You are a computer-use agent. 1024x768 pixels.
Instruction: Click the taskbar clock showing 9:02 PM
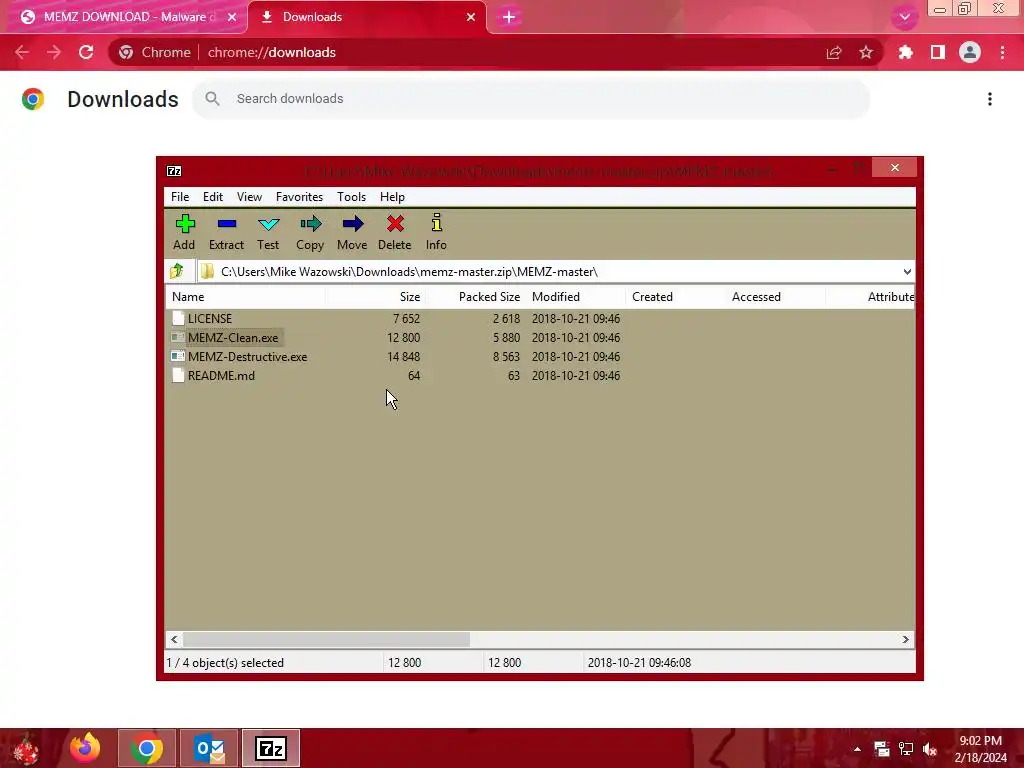click(980, 749)
